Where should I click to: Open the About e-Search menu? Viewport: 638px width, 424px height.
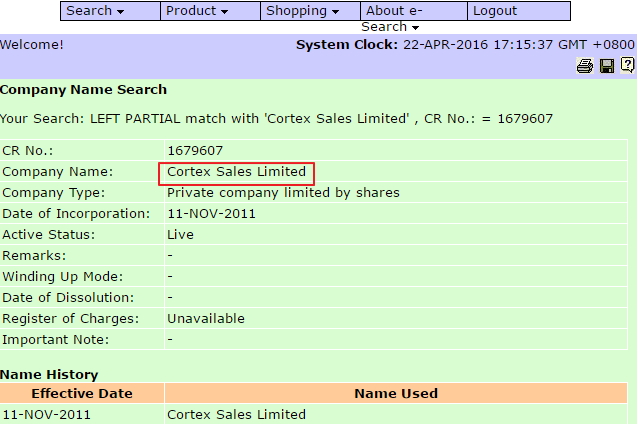[414, 11]
